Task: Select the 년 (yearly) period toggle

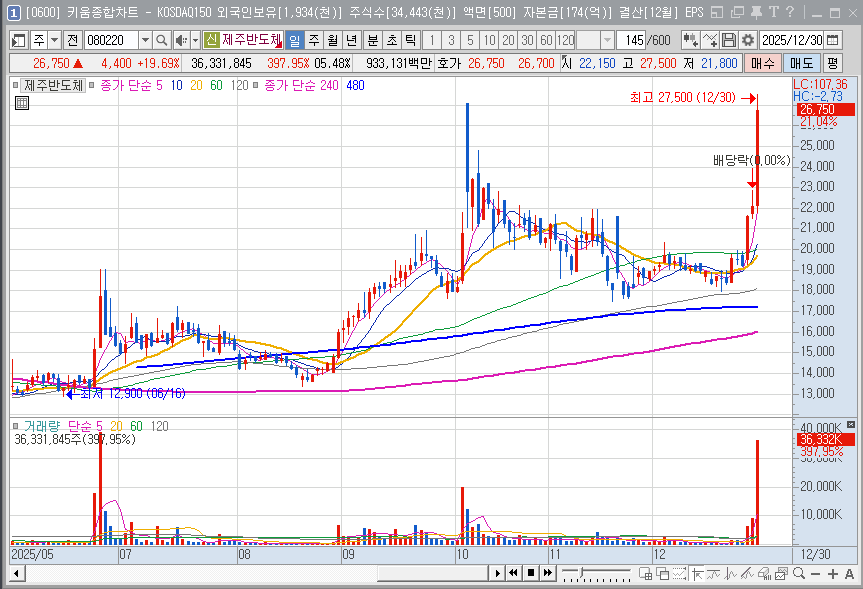Action: coord(351,40)
